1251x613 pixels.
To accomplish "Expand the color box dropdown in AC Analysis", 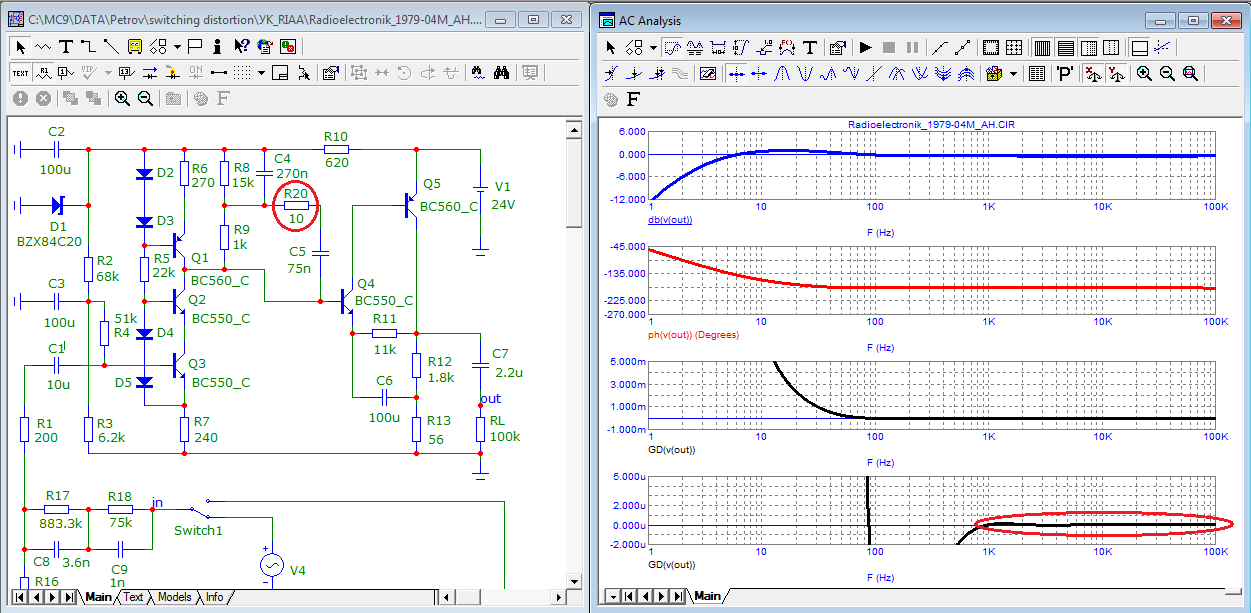I will click(x=1013, y=73).
